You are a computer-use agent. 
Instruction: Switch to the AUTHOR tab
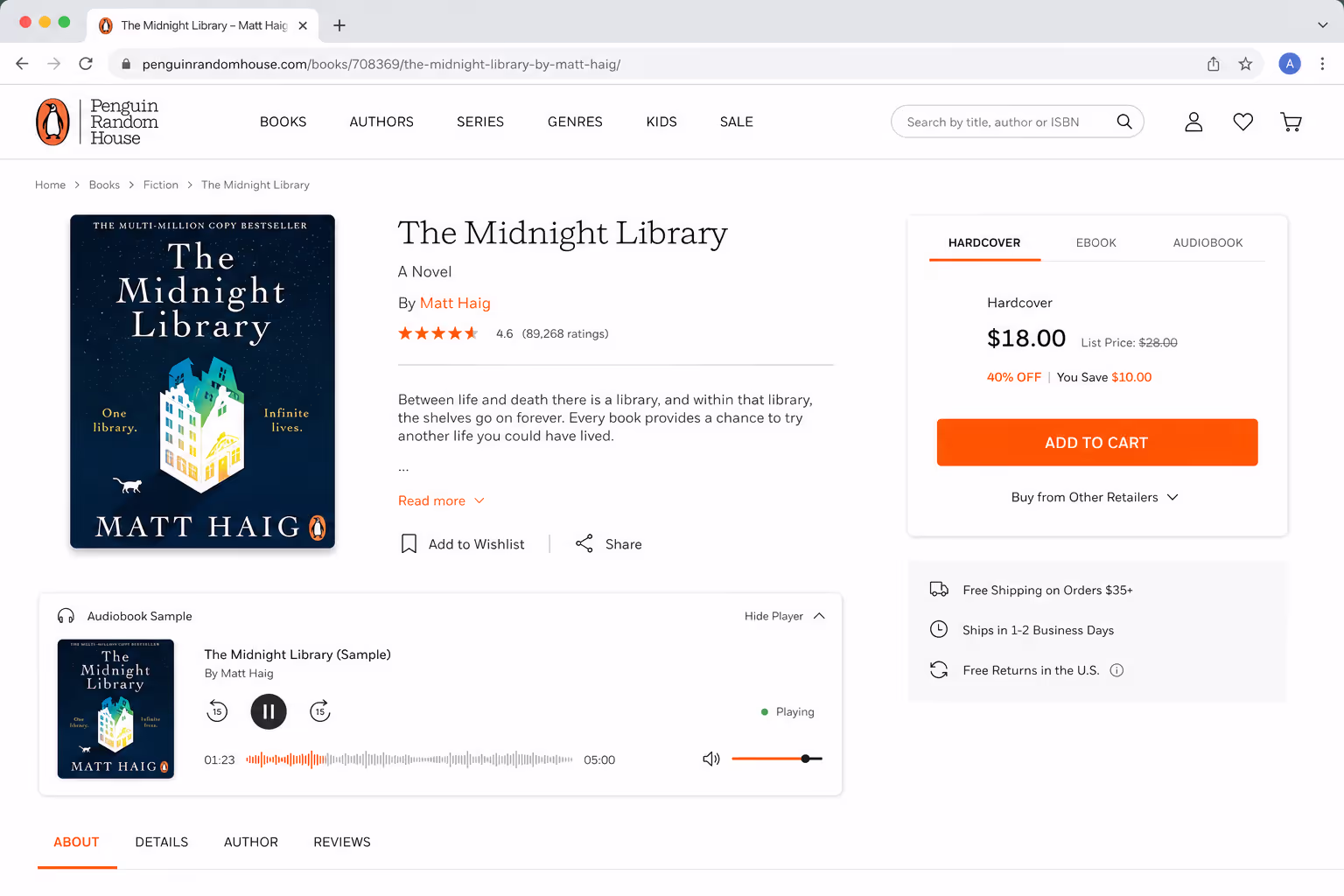coord(251,842)
